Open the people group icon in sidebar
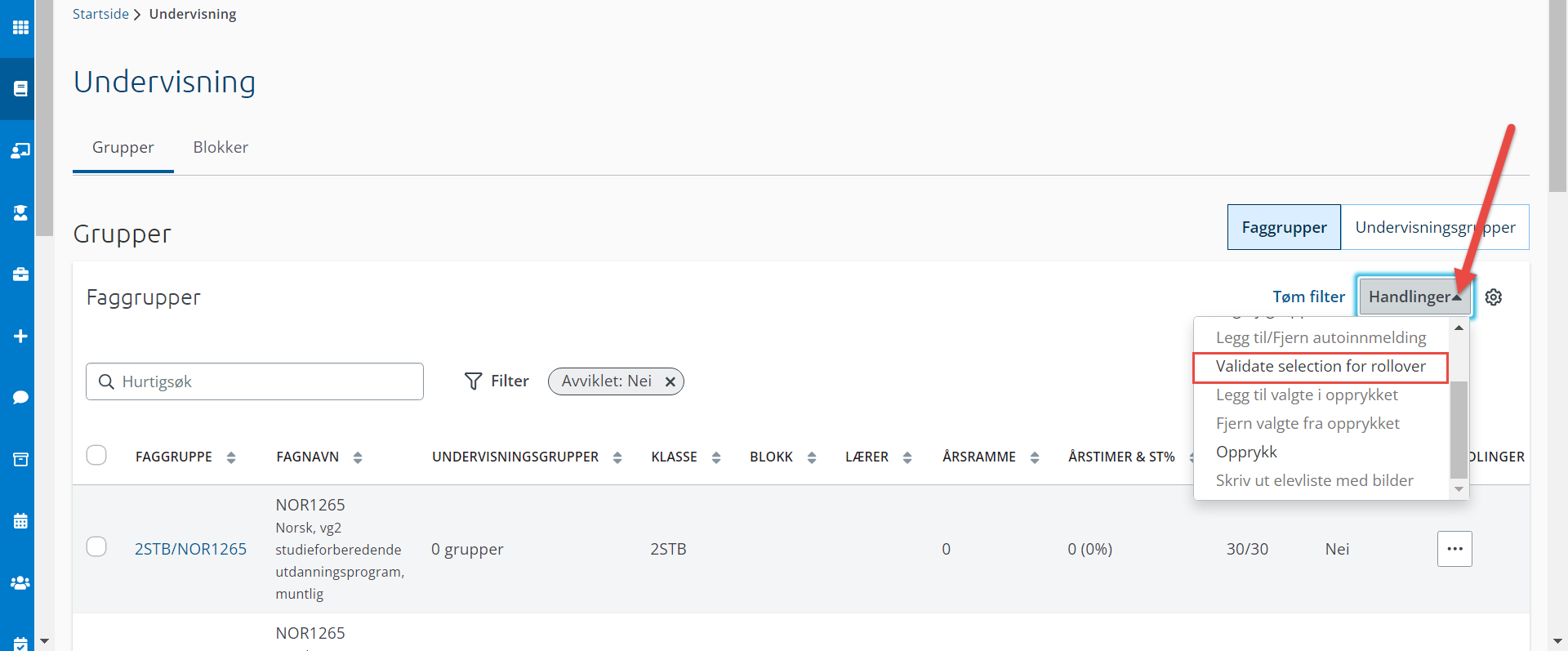Screen dimensions: 1568x651 coord(20,582)
